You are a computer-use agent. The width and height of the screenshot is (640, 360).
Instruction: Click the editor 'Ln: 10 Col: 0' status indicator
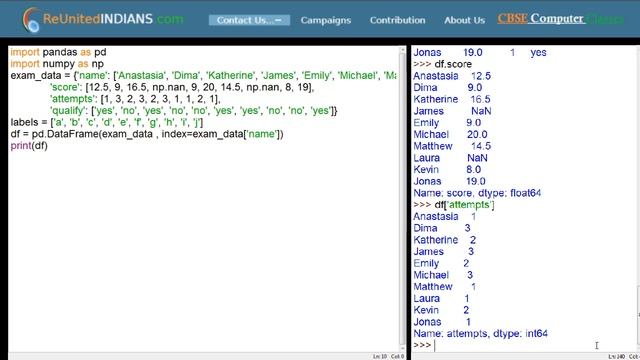coord(388,356)
